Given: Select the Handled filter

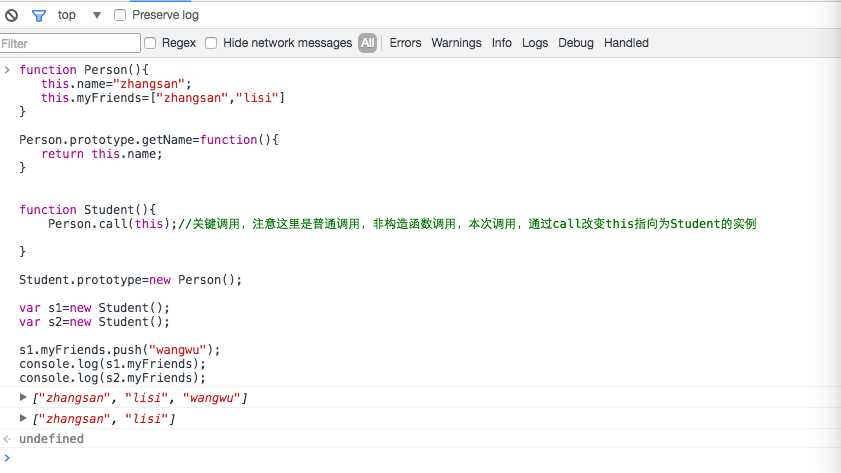Looking at the screenshot, I should point(626,43).
